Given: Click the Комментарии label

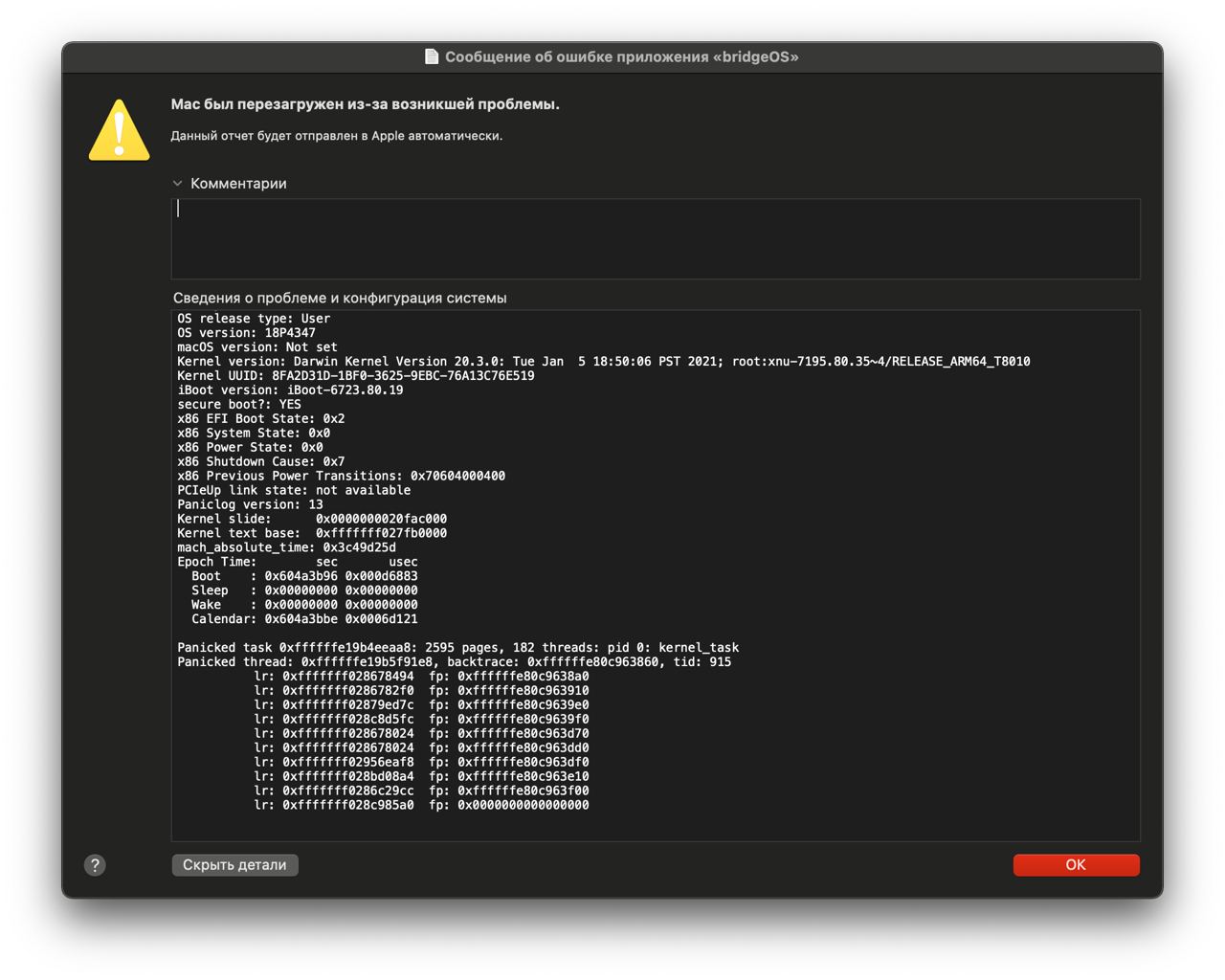Looking at the screenshot, I should 238,184.
